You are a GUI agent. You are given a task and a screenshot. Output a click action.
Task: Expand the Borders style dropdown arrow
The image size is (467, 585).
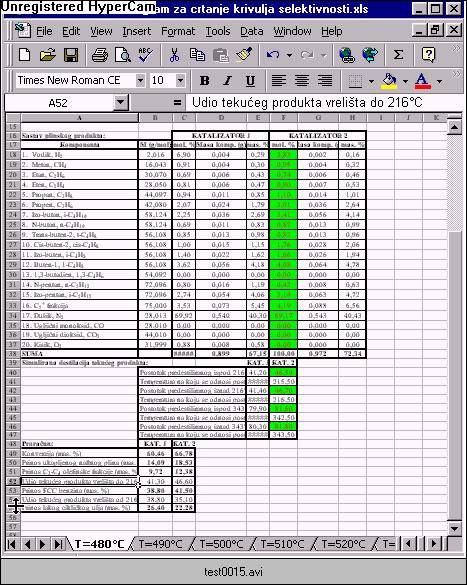point(371,81)
